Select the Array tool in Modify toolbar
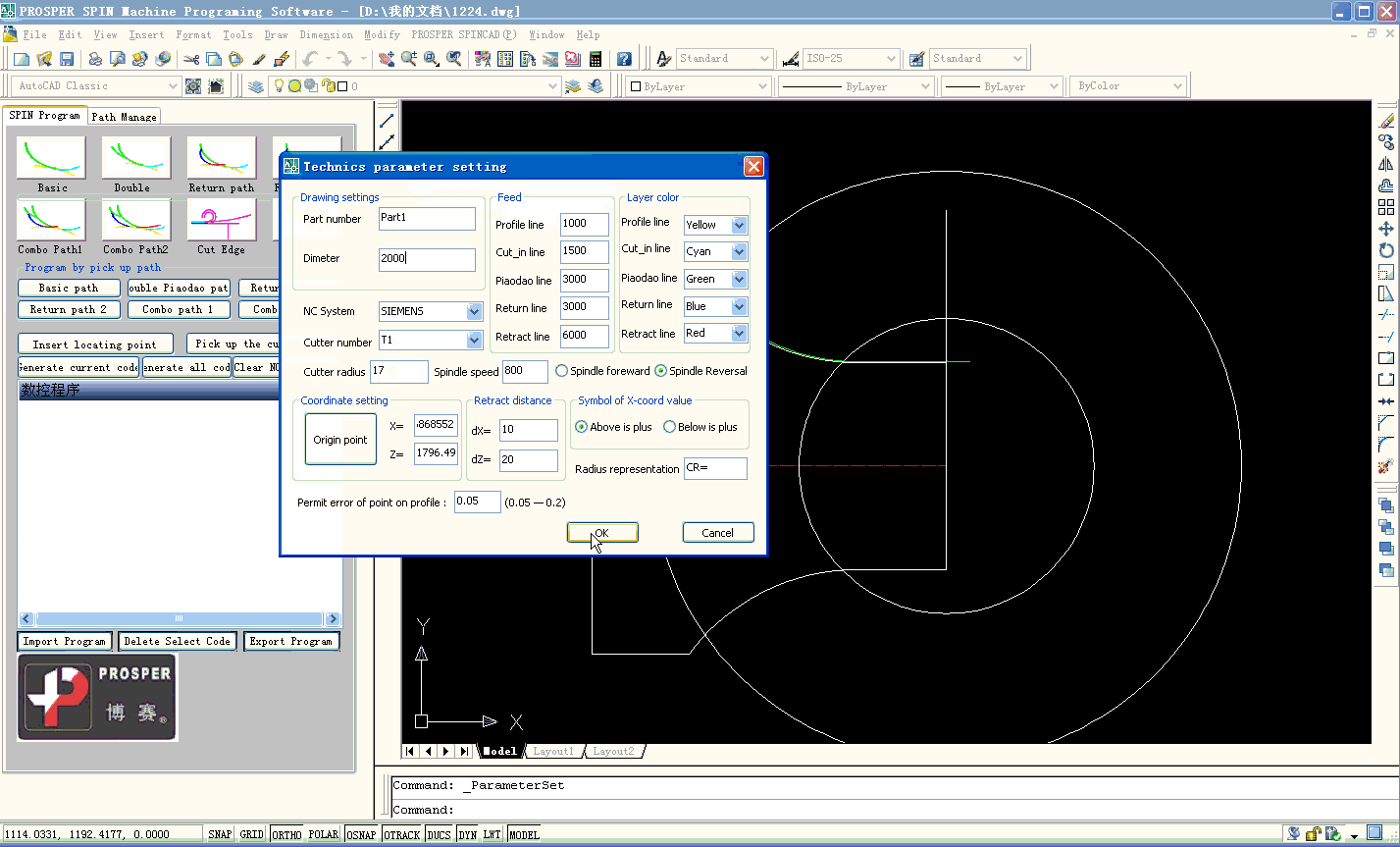Viewport: 1400px width, 847px height. 1386,207
